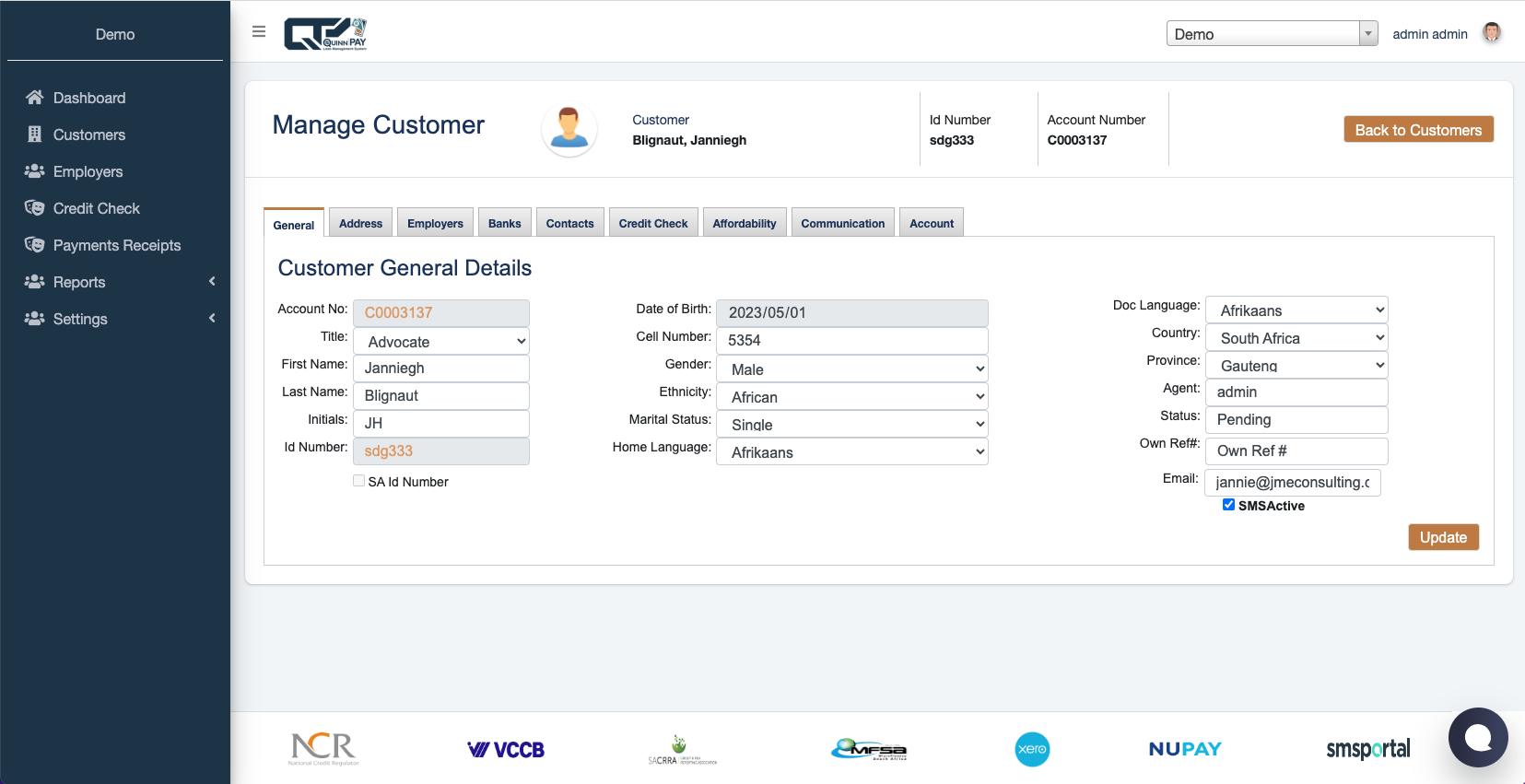
Task: Click the SACRRA logo
Action: [x=682, y=750]
